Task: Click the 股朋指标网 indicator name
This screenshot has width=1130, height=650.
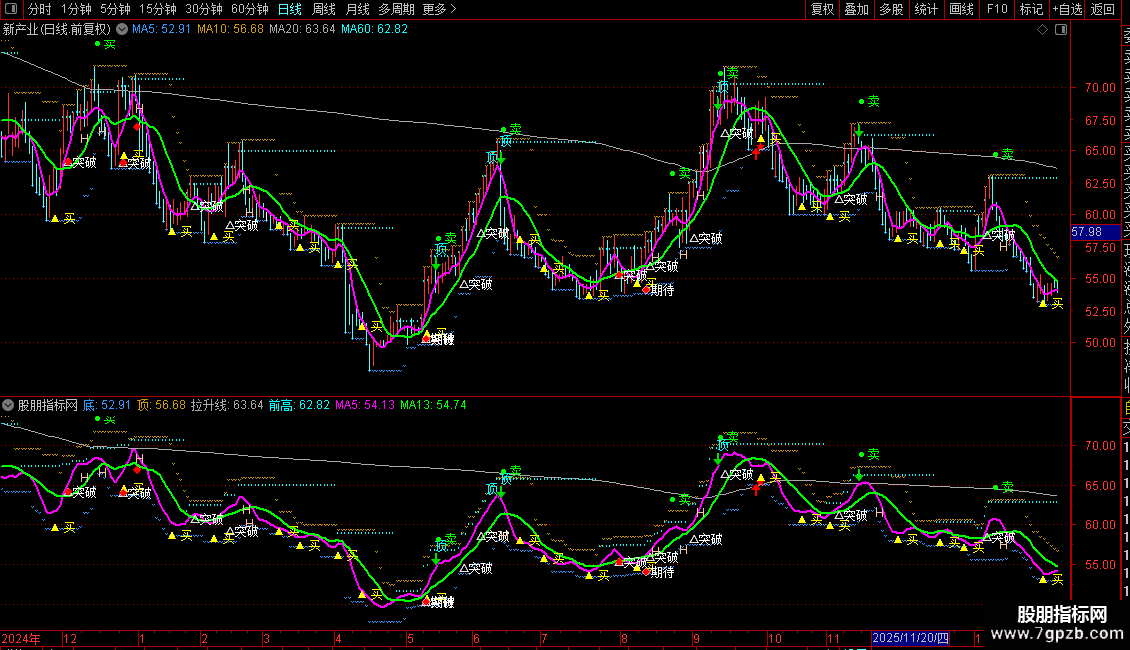Action: 48,405
